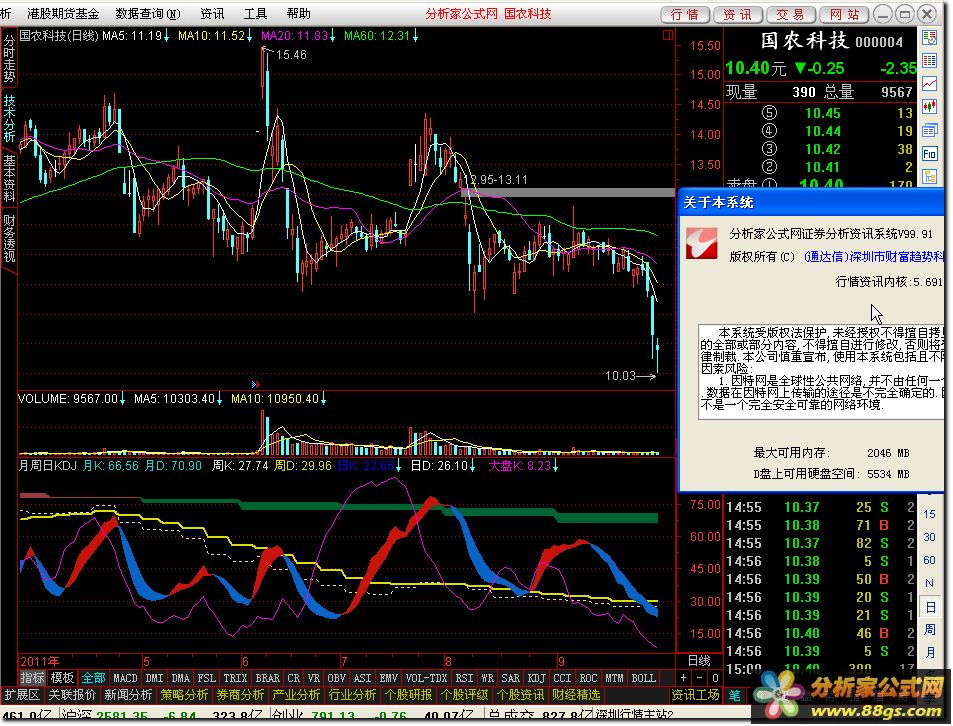Select the BOLL indicator
The height and width of the screenshot is (726, 953).
(x=643, y=678)
